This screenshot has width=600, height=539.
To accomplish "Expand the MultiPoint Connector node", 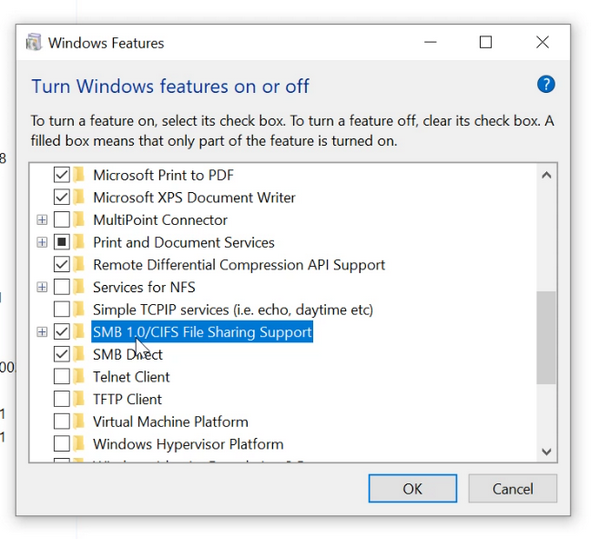I will point(42,220).
